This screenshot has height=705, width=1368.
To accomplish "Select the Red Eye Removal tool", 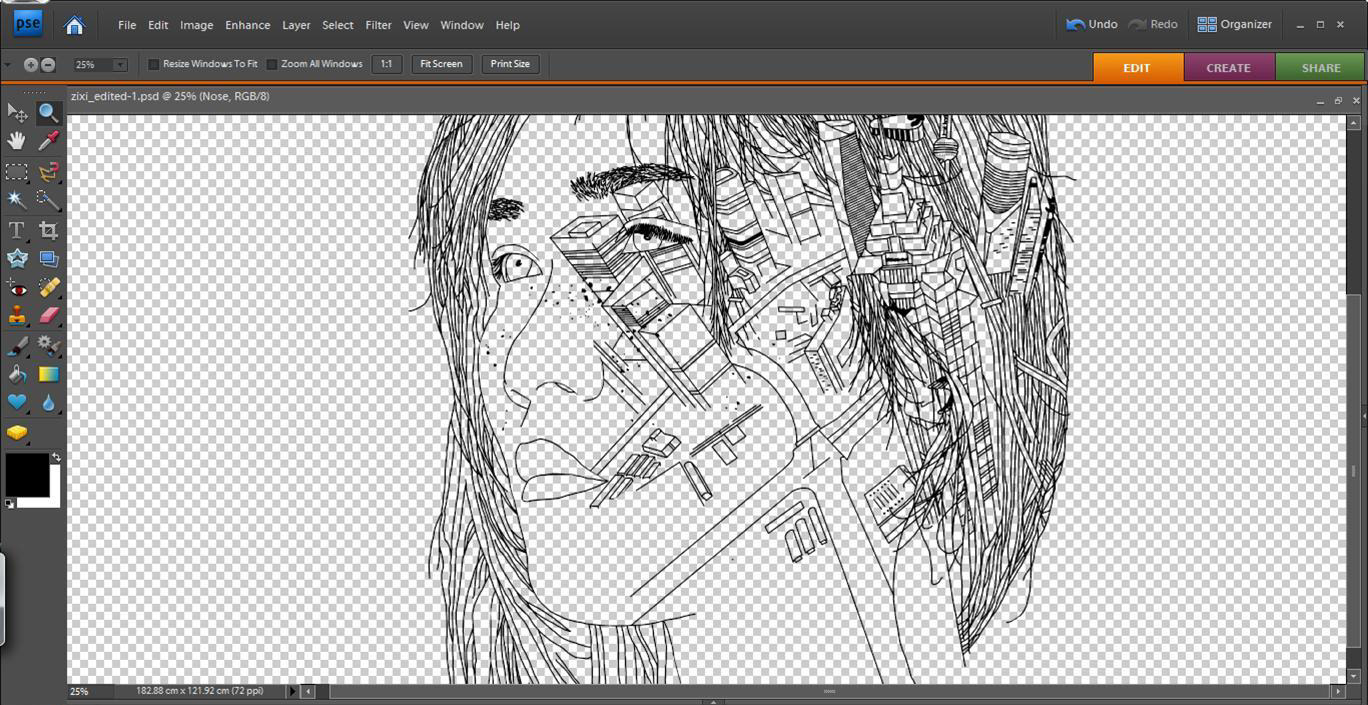I will (17, 289).
